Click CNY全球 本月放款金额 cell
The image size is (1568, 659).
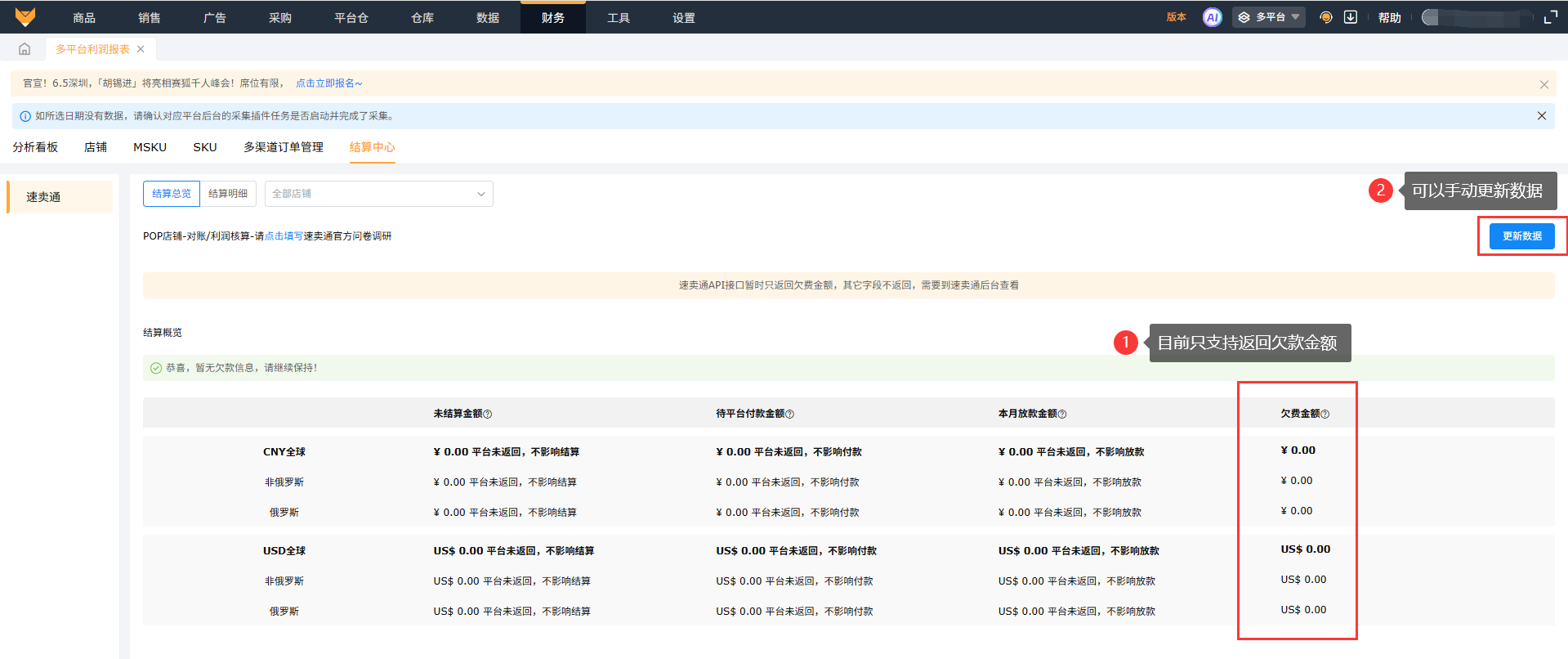tap(1071, 452)
